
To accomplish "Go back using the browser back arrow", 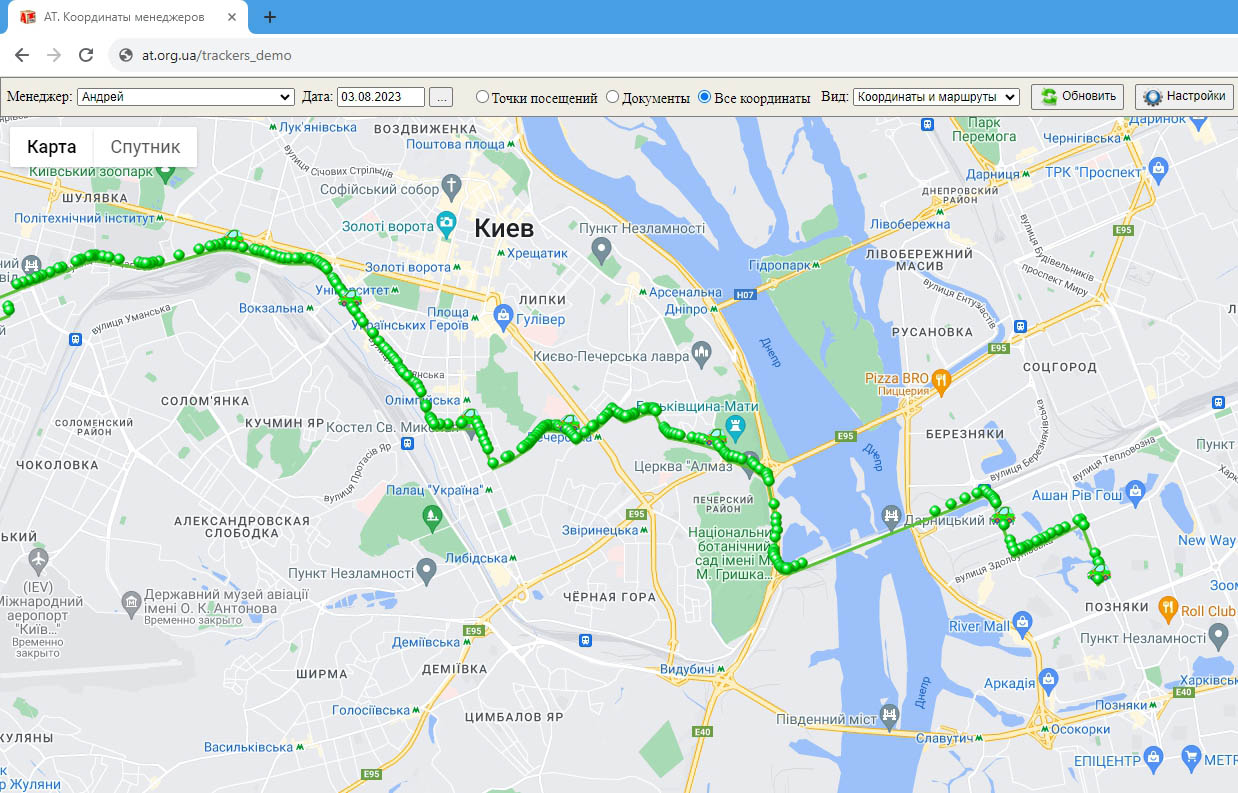I will click(22, 55).
